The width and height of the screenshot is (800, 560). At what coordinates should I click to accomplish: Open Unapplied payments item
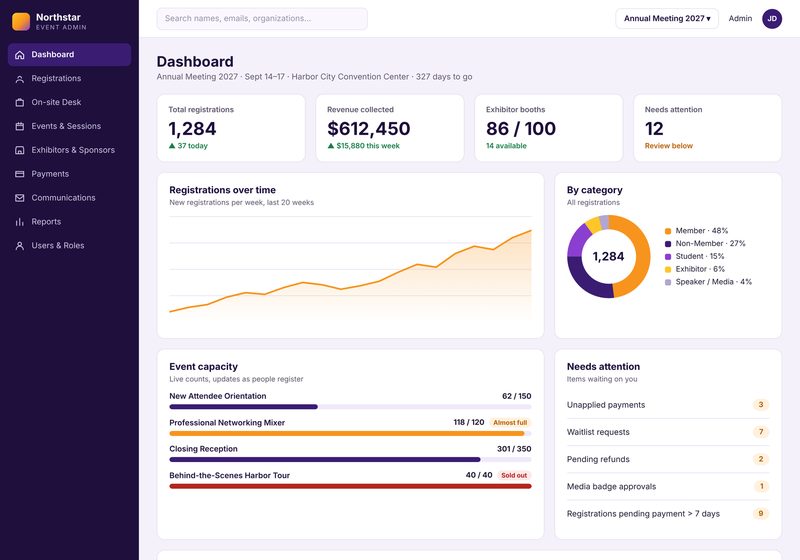tap(668, 405)
